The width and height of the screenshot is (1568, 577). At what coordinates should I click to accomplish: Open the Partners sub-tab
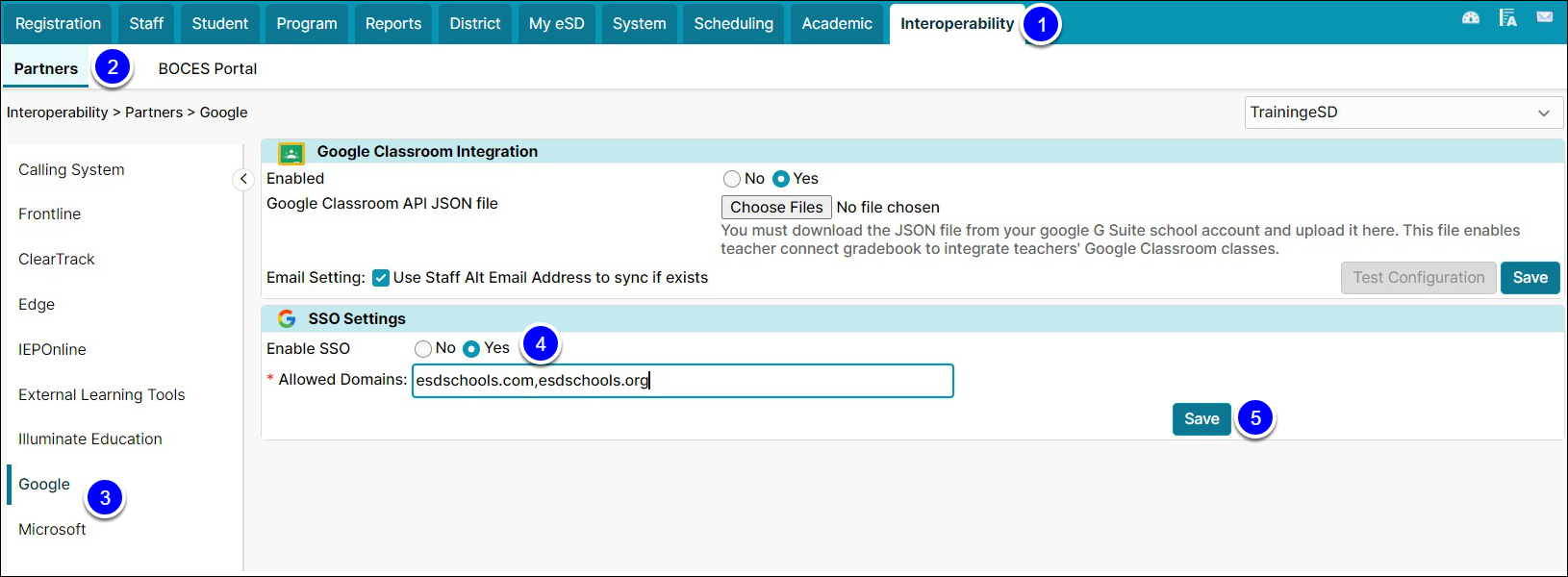point(46,68)
